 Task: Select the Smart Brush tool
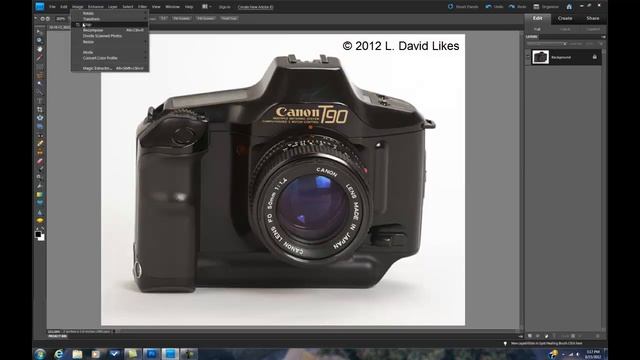click(x=40, y=178)
